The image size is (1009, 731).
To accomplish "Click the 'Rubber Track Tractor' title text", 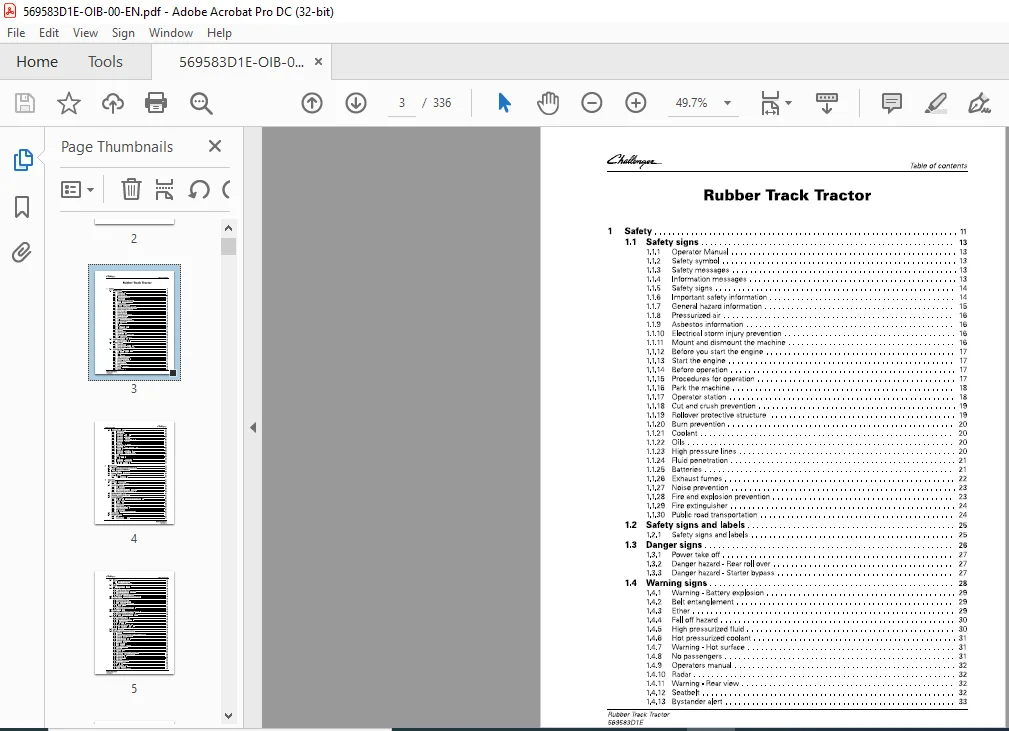I will coord(787,195).
